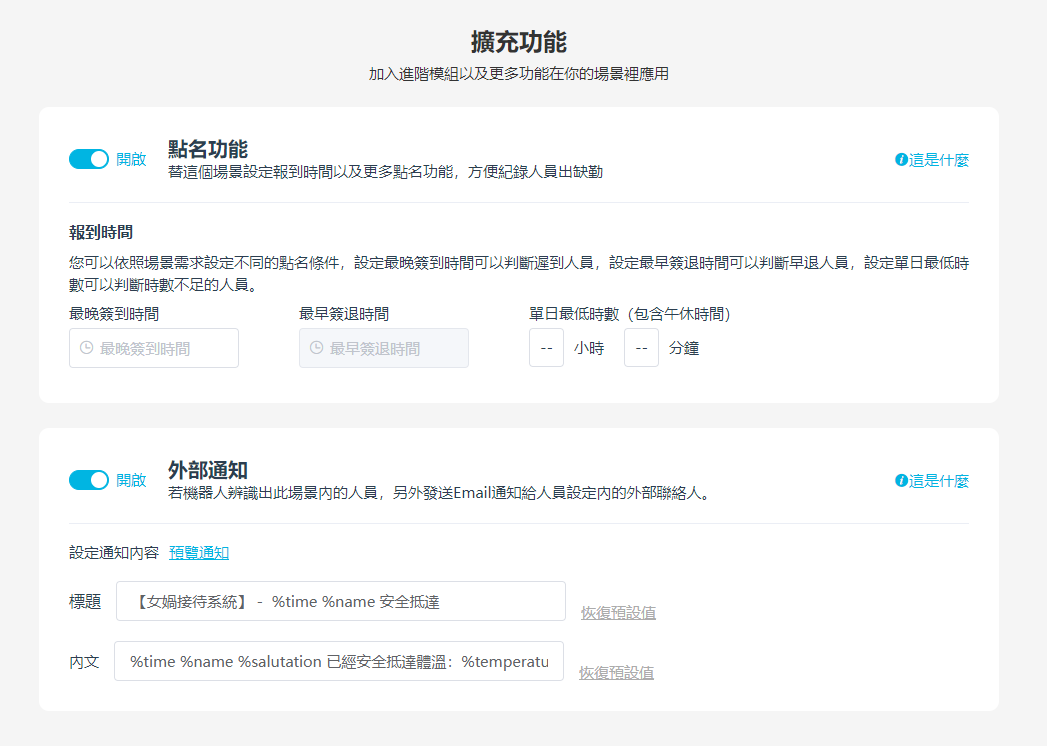Click 恢復預設值 next to 內文 field
Viewport: 1047px width, 746px height.
point(616,673)
